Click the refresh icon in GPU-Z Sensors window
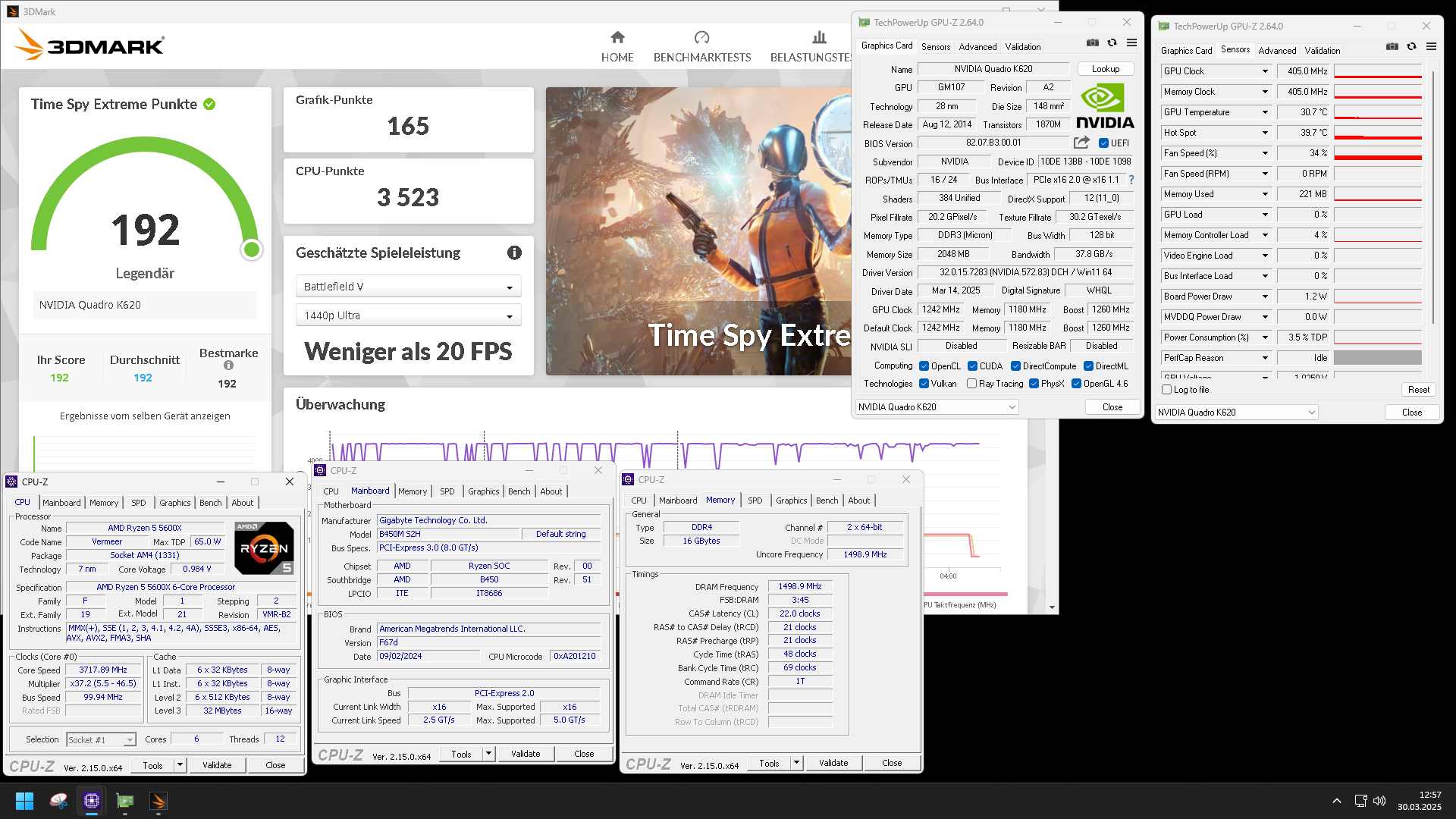 1411,46
